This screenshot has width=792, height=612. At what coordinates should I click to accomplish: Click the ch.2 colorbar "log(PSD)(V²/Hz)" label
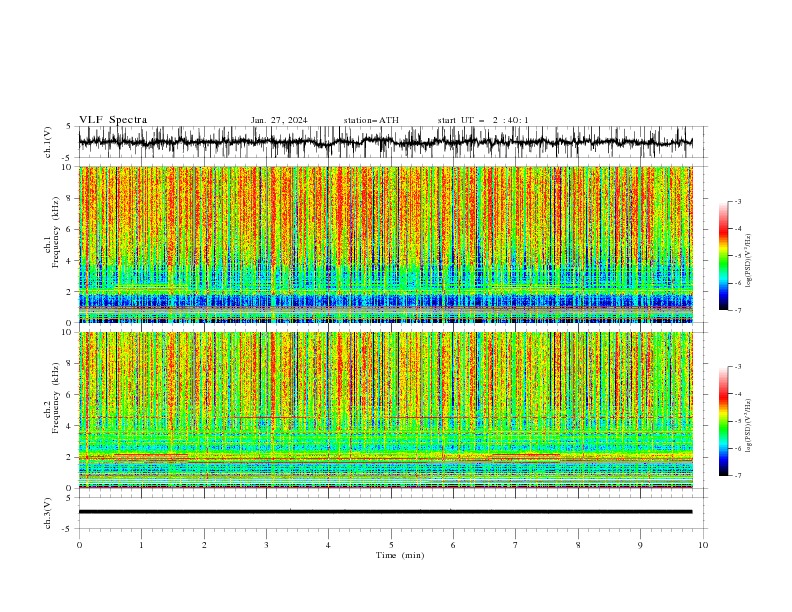coord(749,426)
